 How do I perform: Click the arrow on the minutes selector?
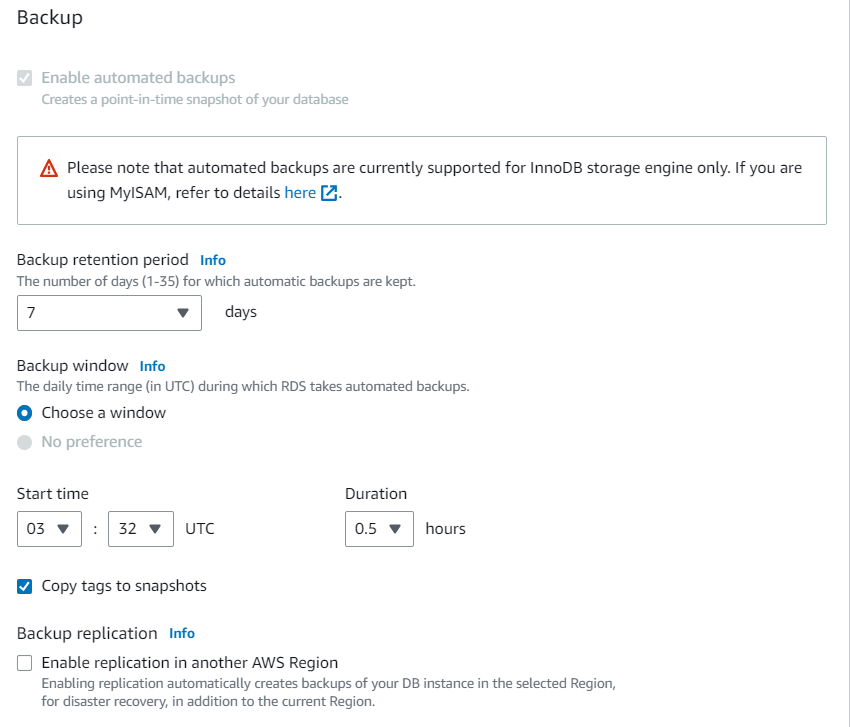[155, 529]
